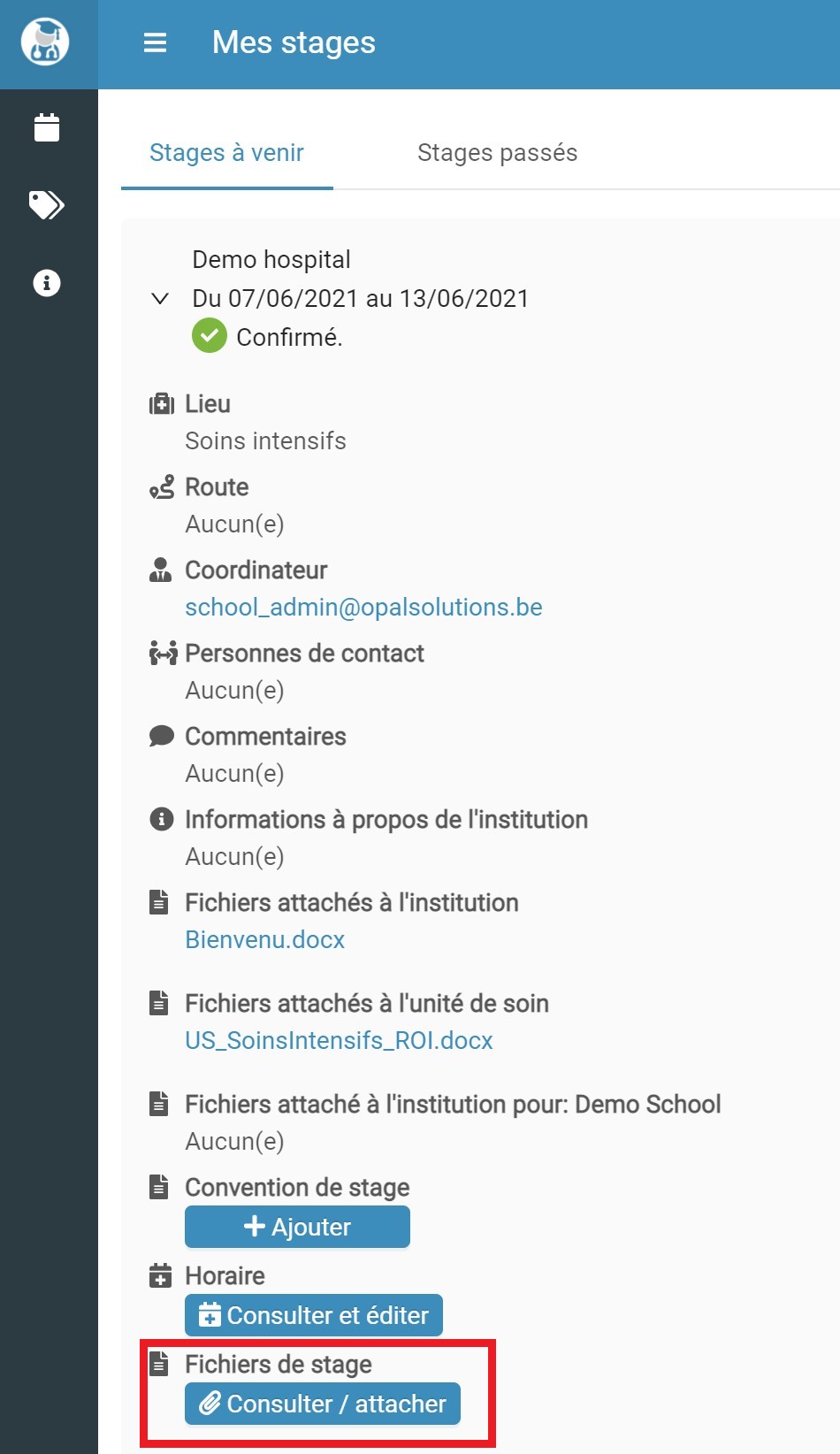Click the Horaire calendar icon
This screenshot has height=1454, width=840.
tap(160, 1275)
